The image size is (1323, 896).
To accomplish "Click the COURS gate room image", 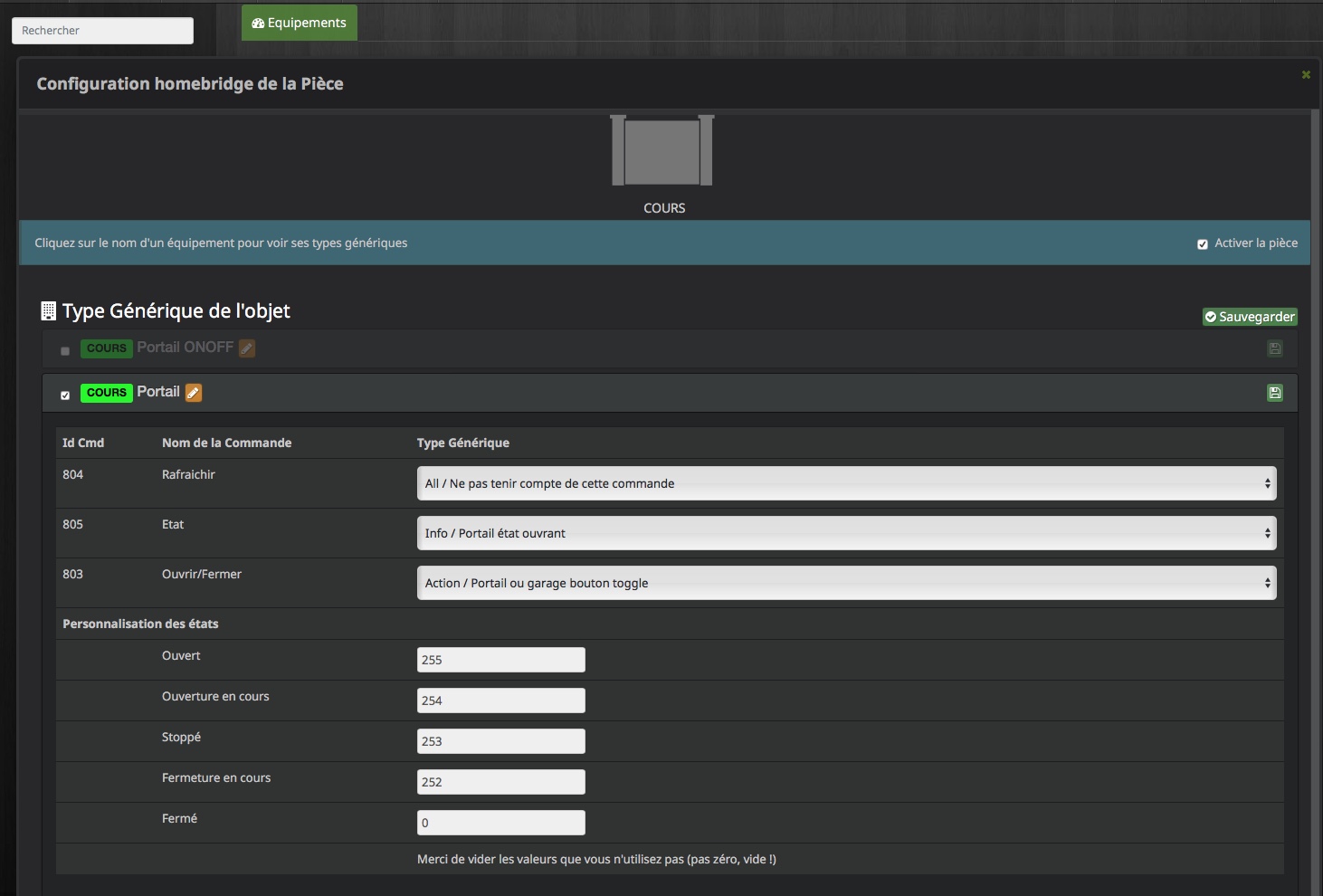I will pos(662,150).
